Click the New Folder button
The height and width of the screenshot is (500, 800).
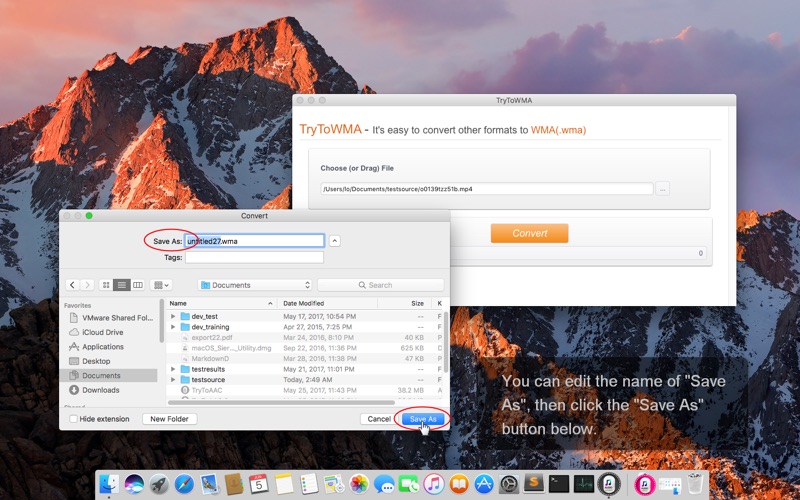coord(169,419)
